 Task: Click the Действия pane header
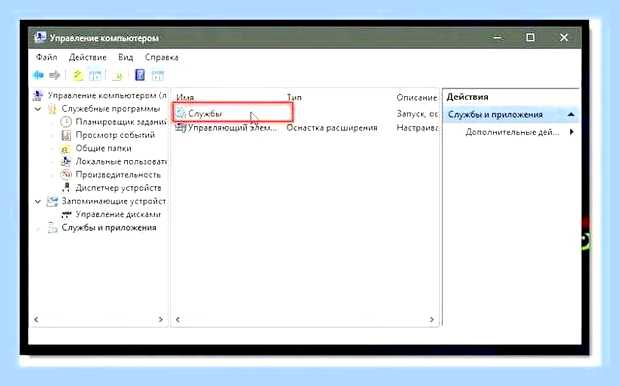click(467, 97)
